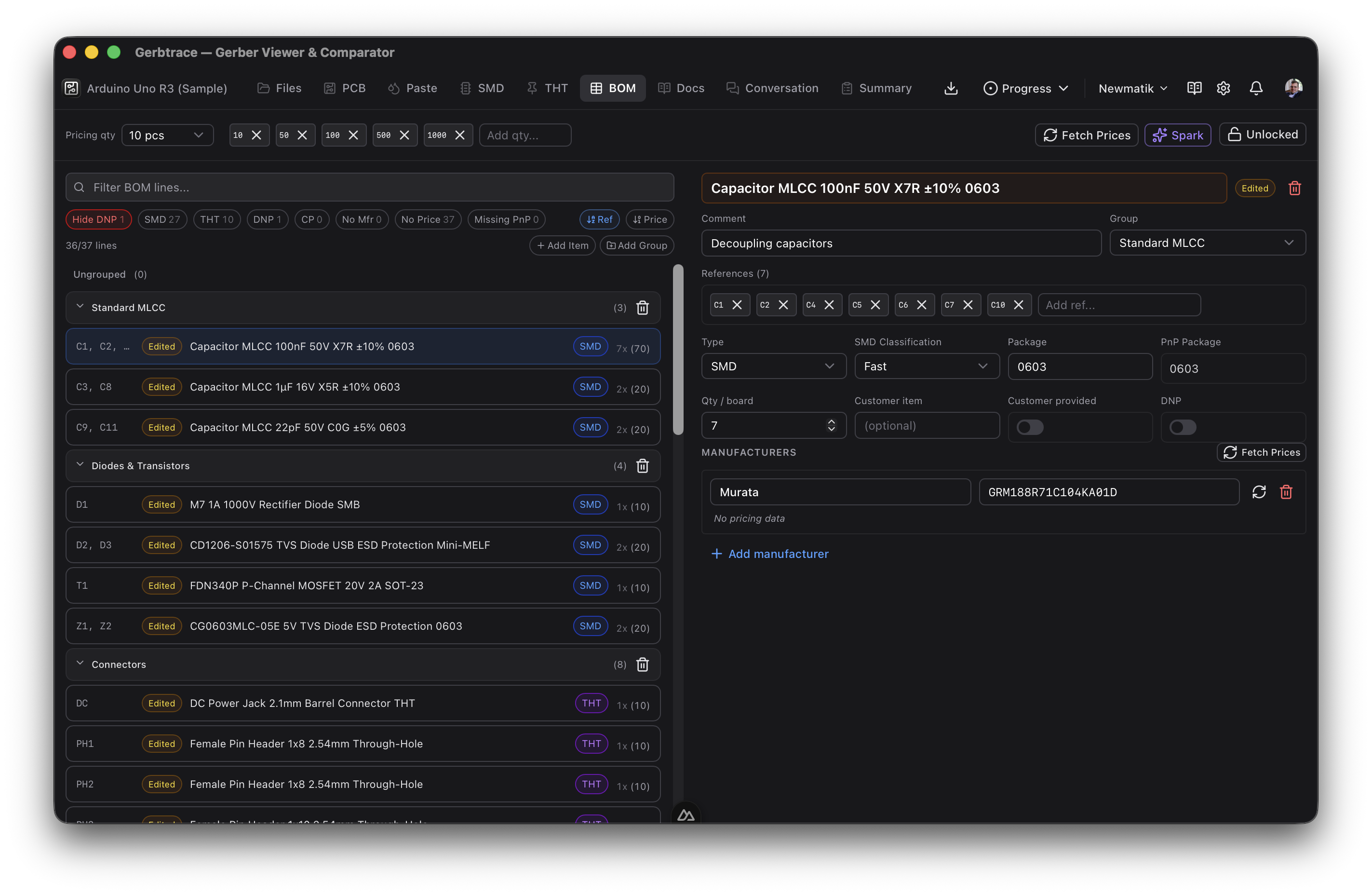
Task: Click the Add Item button
Action: pos(562,245)
